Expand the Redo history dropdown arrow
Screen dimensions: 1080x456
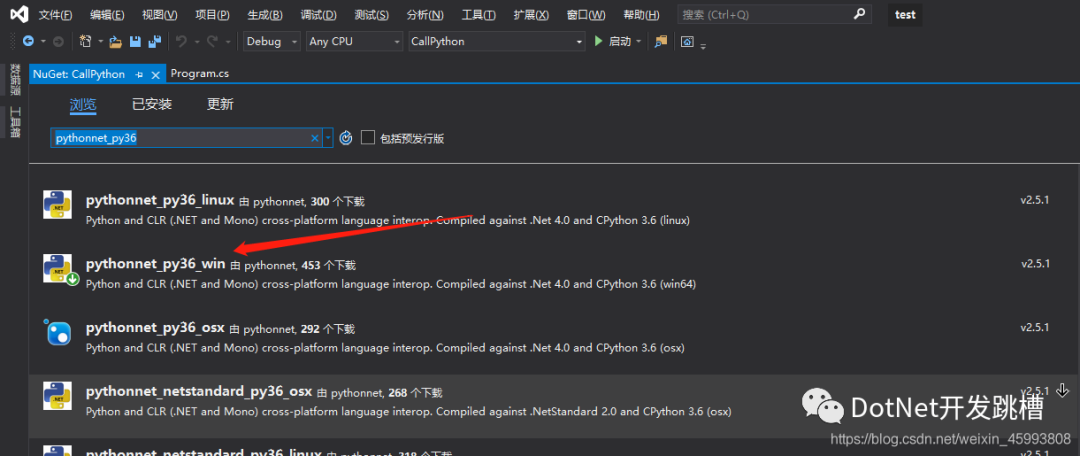227,41
